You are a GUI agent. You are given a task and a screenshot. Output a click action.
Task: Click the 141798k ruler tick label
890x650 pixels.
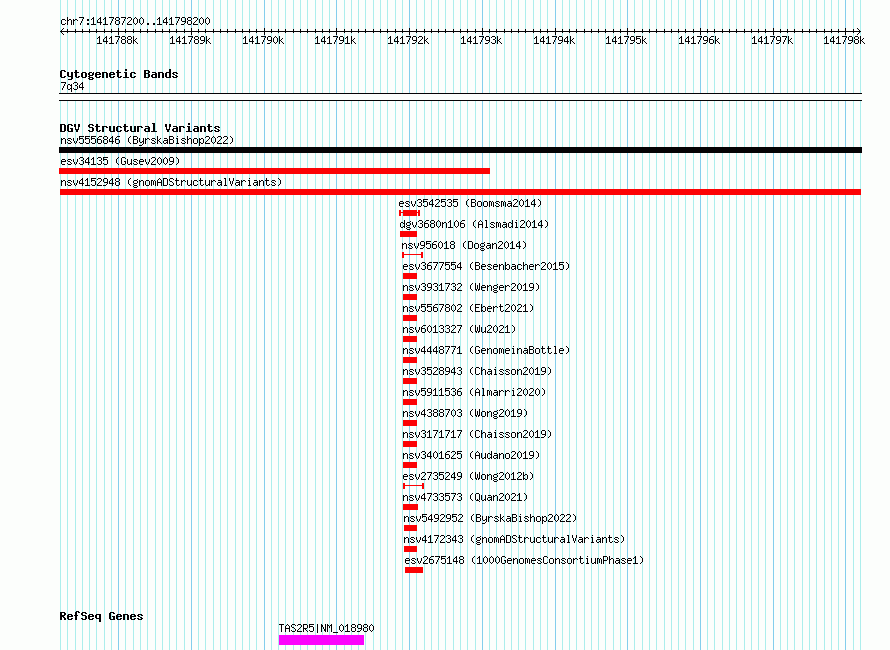844,40
